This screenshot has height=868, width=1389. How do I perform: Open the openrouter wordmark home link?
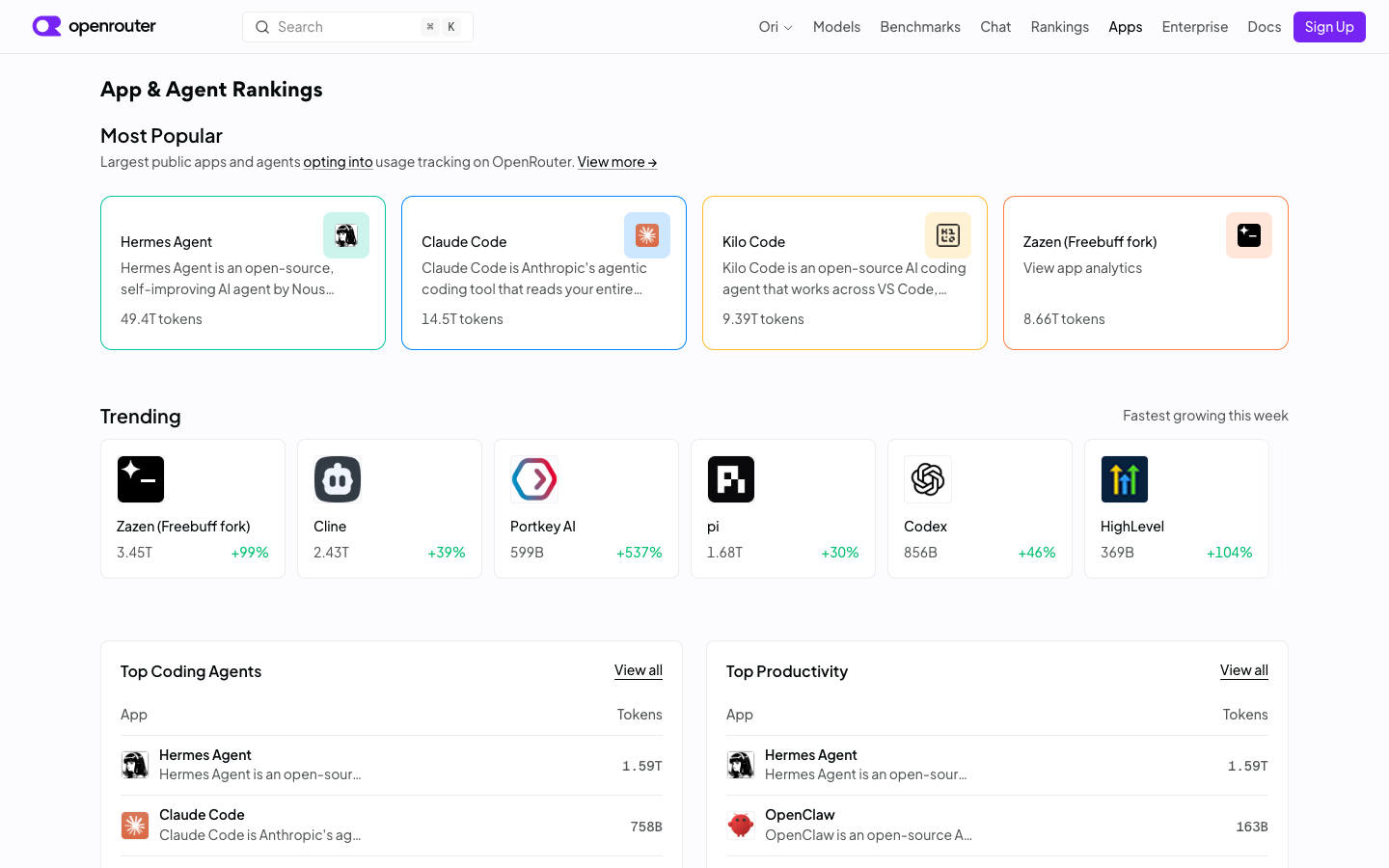[112, 26]
